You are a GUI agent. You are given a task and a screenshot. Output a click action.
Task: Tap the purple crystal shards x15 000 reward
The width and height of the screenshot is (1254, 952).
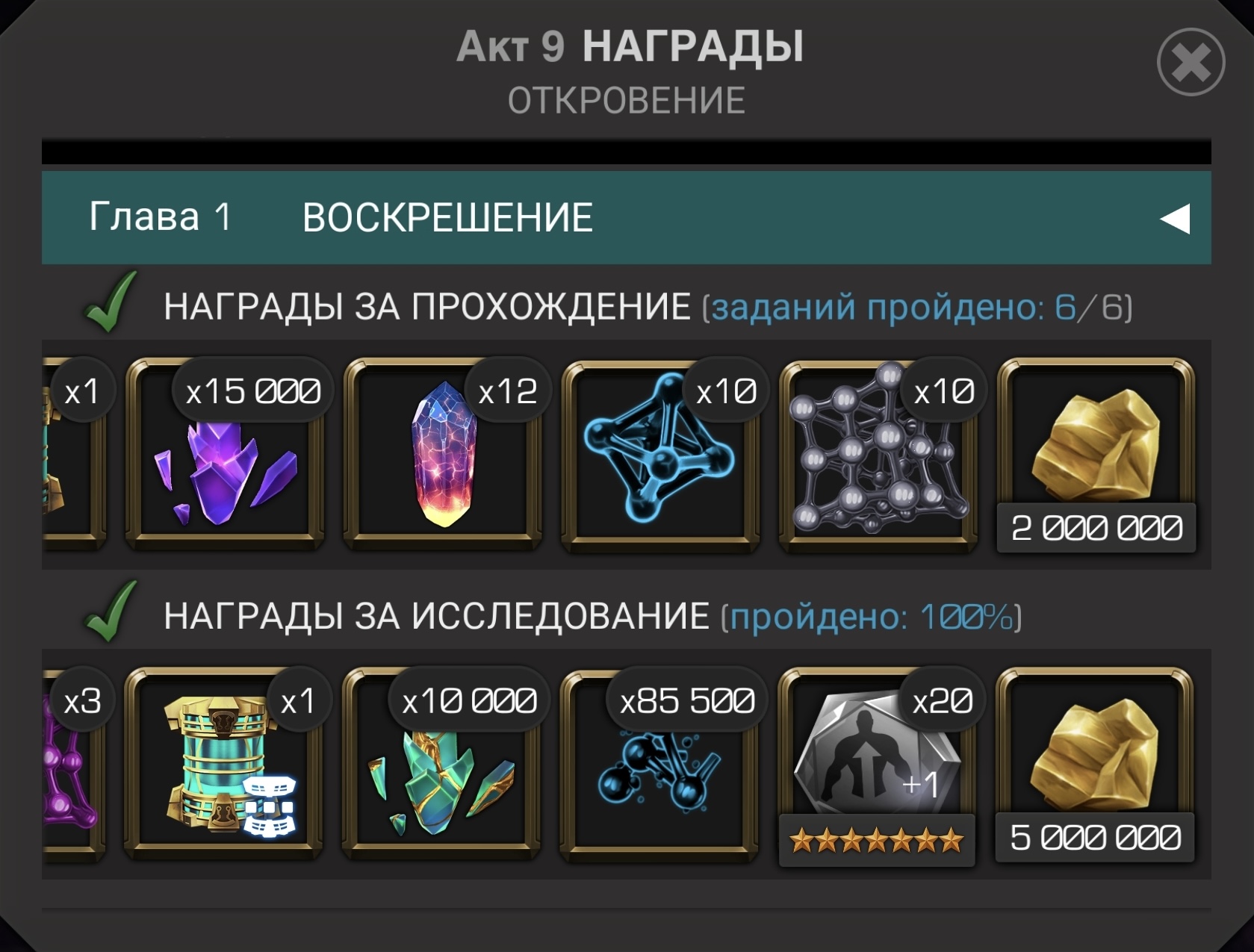pos(225,455)
